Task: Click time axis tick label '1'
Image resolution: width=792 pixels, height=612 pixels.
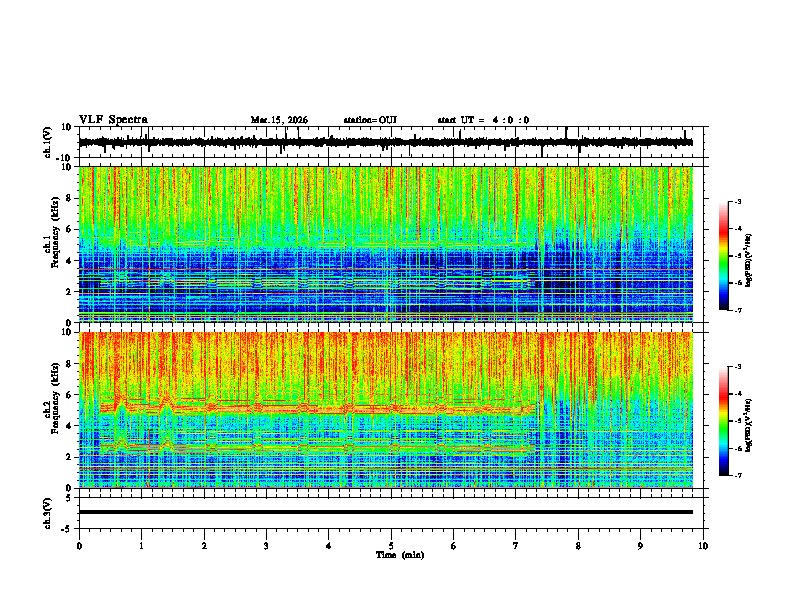Action: click(x=141, y=546)
